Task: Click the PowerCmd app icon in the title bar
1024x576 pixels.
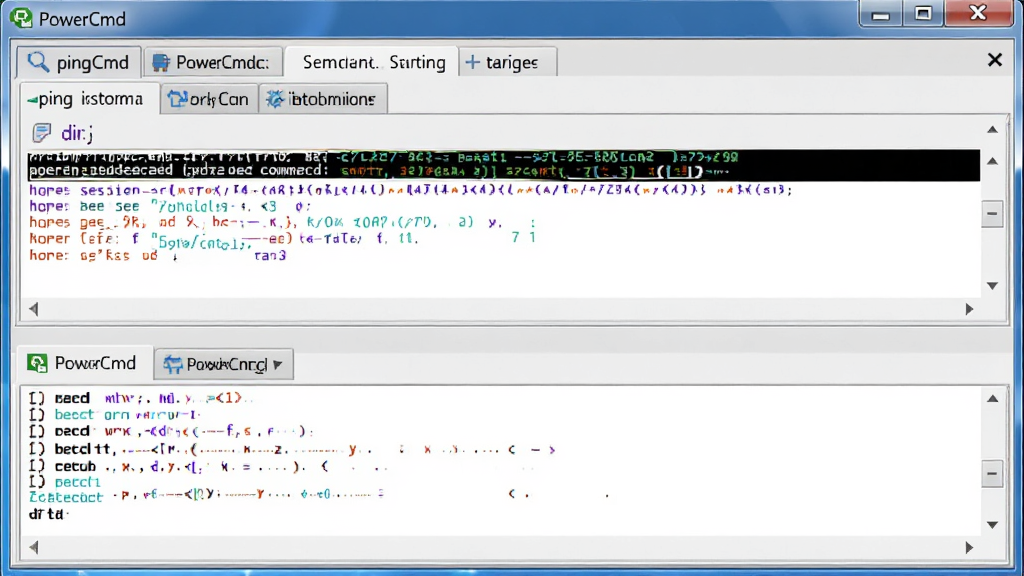Action: click(x=21, y=18)
